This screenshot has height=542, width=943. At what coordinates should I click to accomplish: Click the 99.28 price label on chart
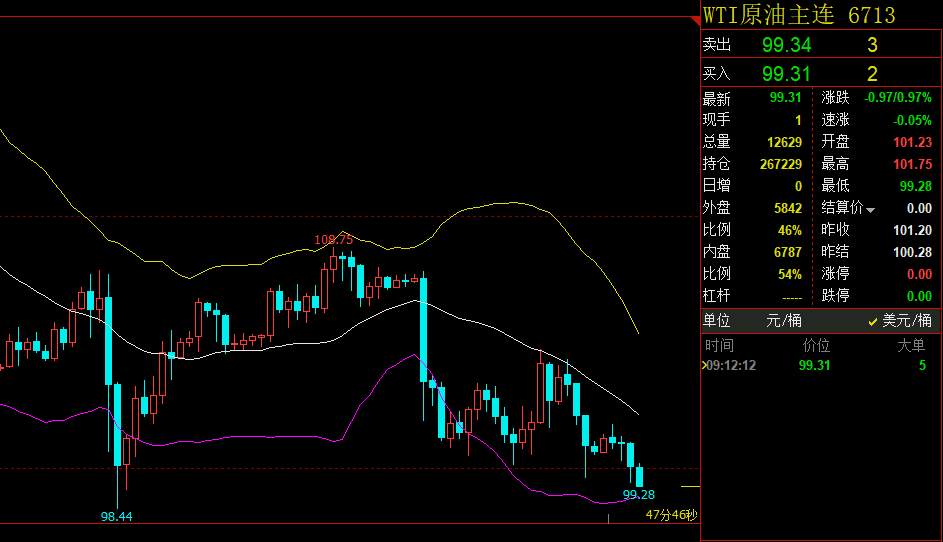[x=639, y=494]
